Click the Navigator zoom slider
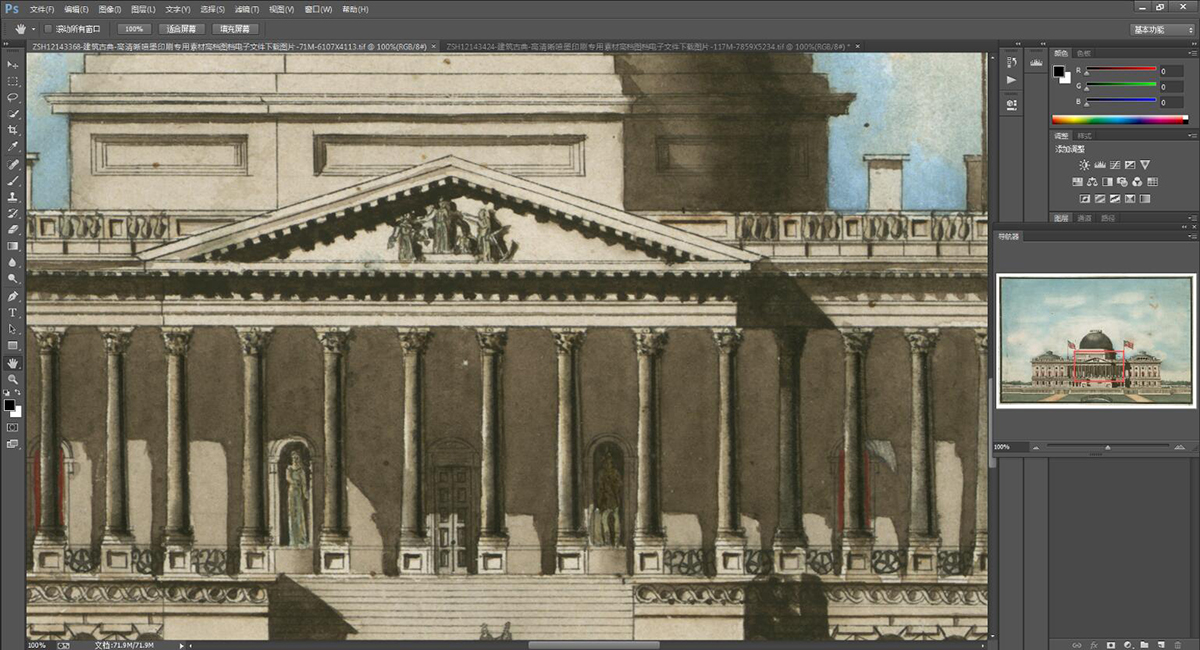 tap(1107, 447)
